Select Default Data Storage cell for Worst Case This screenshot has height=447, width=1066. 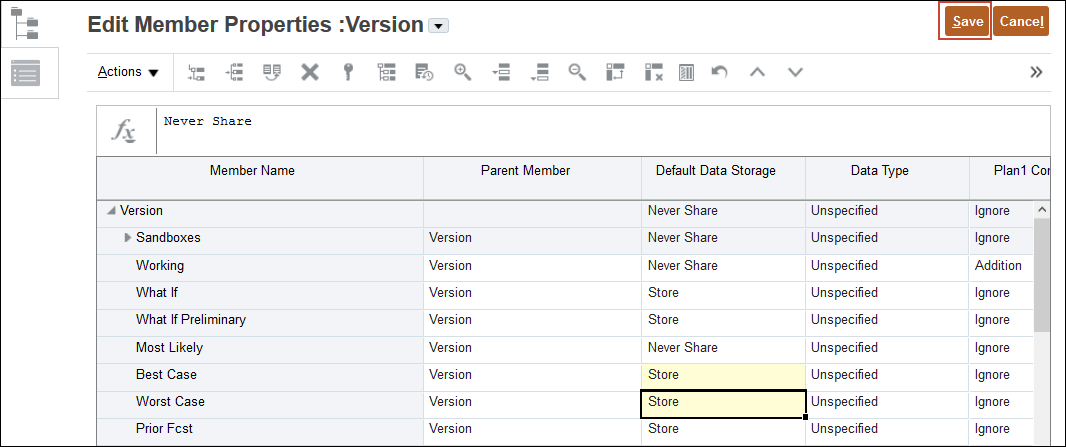(722, 402)
